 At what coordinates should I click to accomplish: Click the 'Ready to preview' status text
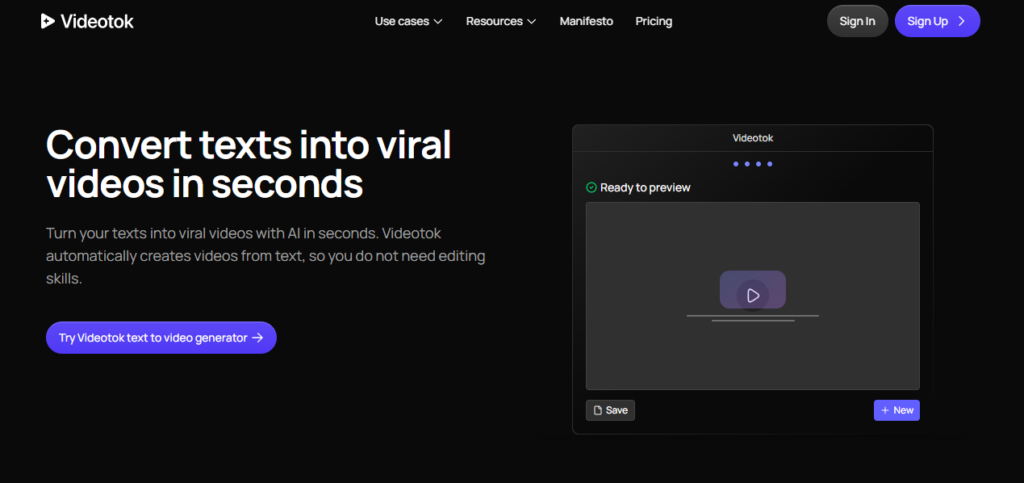tap(645, 188)
